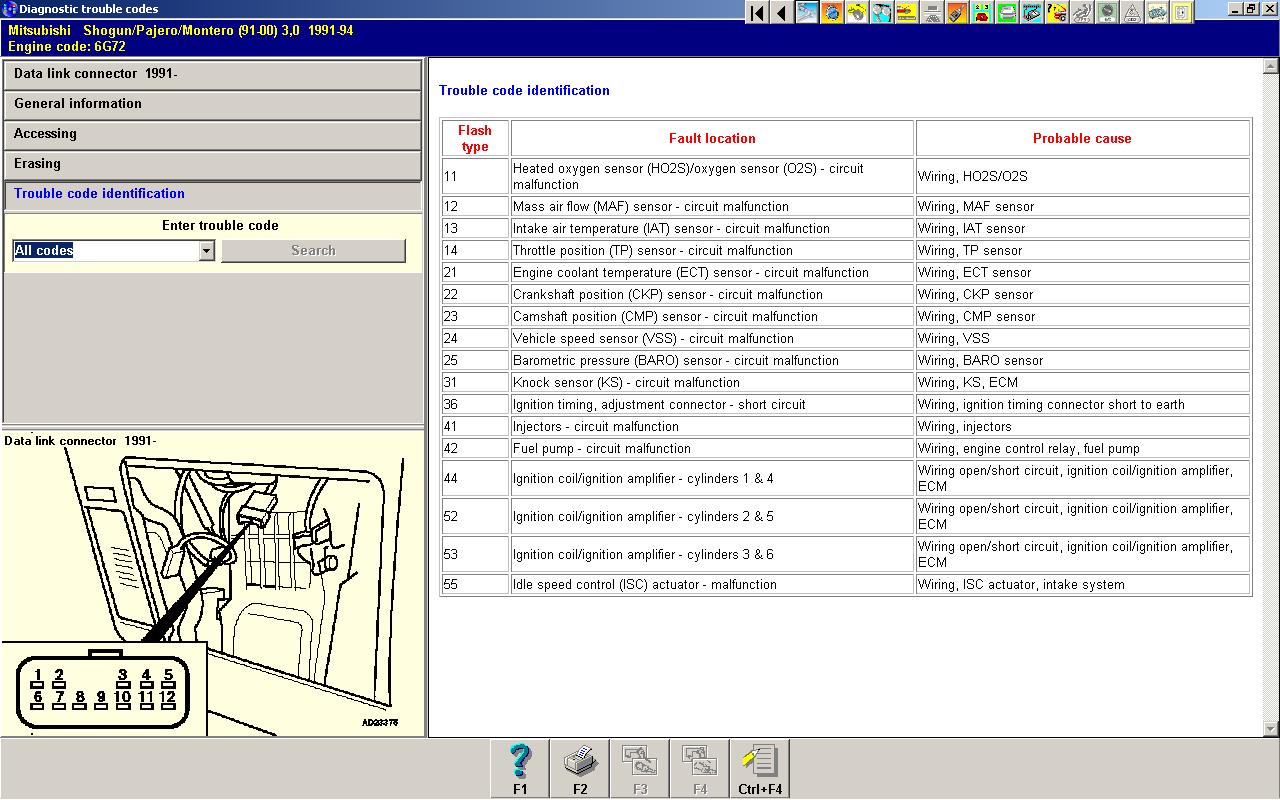
Task: Open the yellow question-mark and red car icon
Action: [1057, 13]
